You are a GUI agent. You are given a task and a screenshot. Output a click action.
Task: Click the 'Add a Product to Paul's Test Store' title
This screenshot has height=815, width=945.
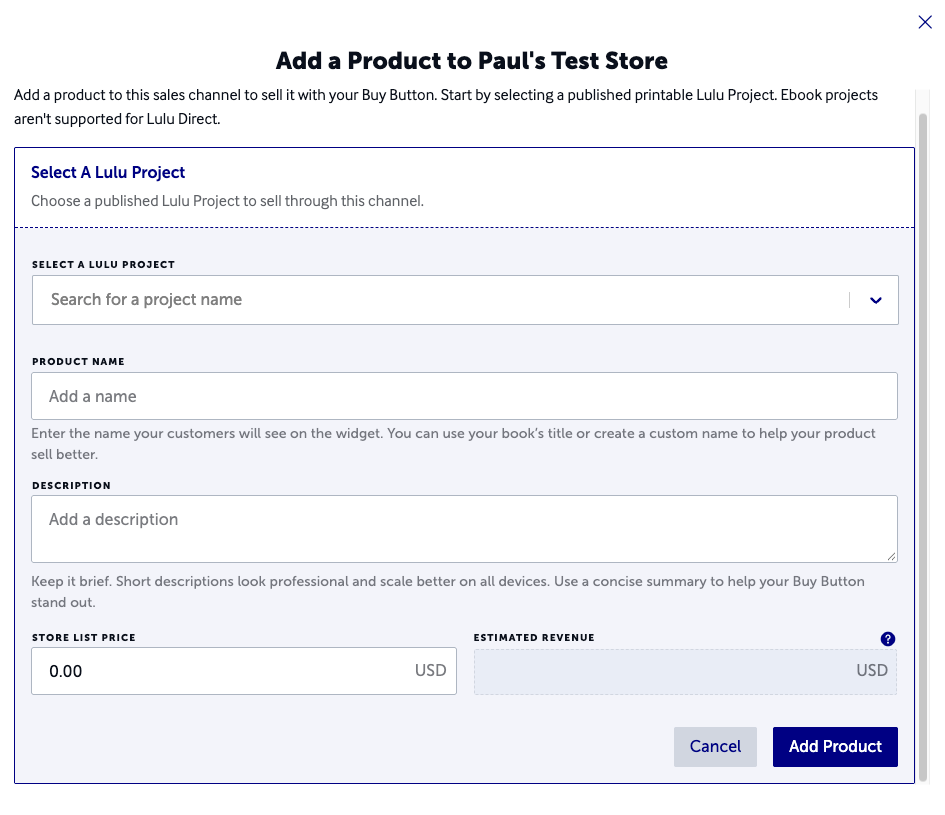[471, 61]
